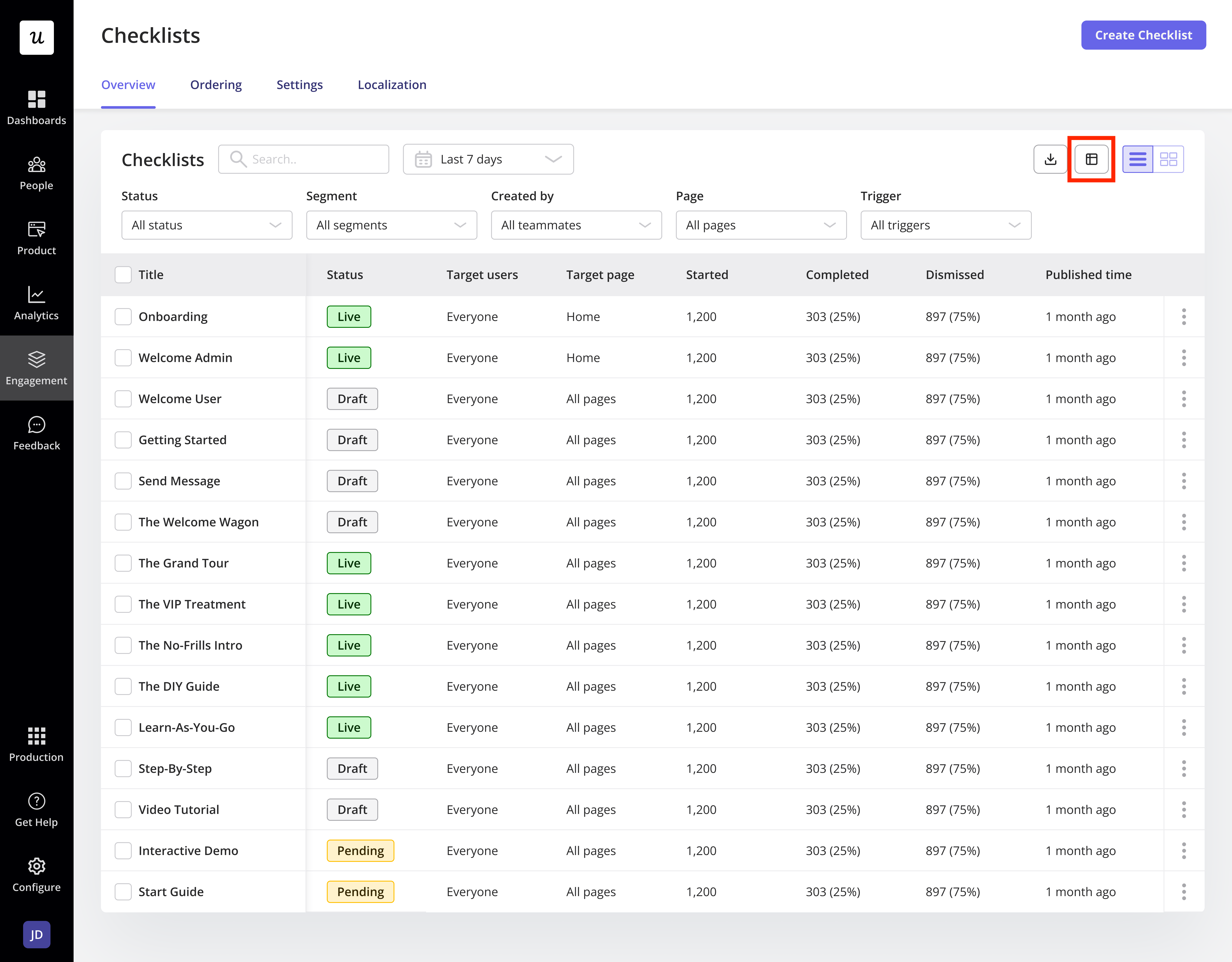Open the Localization tab

392,85
